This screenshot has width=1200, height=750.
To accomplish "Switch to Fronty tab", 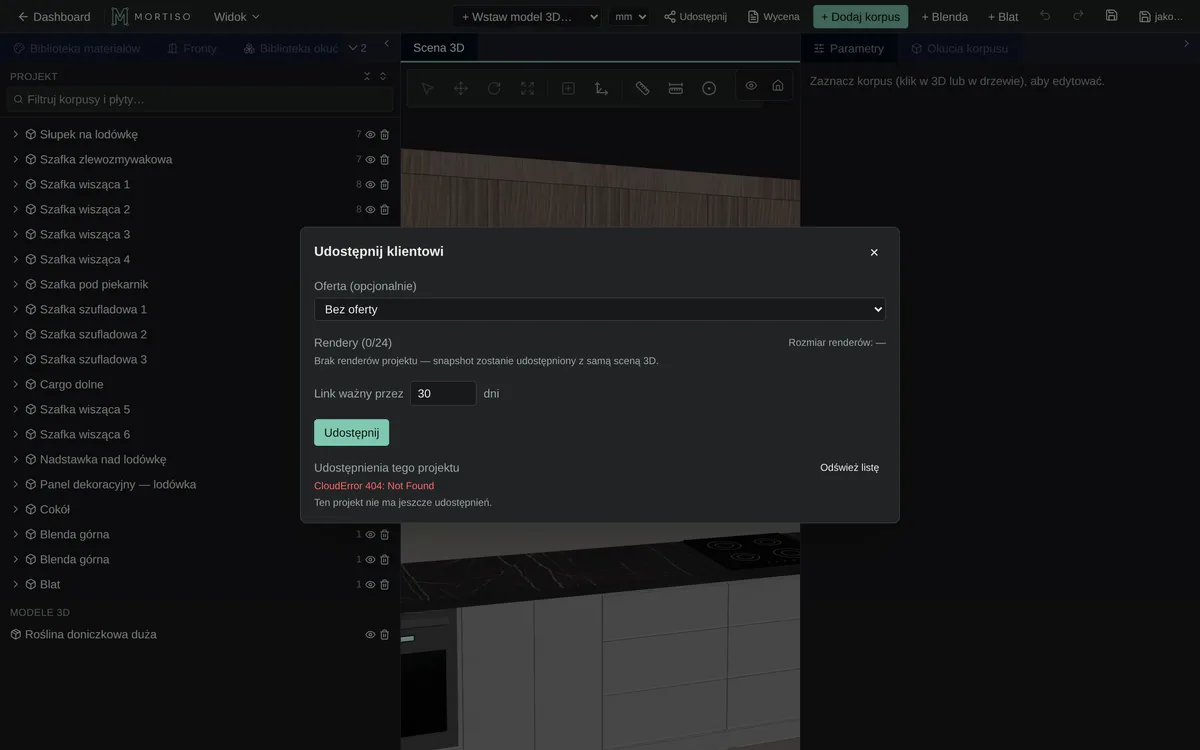I will (x=192, y=48).
